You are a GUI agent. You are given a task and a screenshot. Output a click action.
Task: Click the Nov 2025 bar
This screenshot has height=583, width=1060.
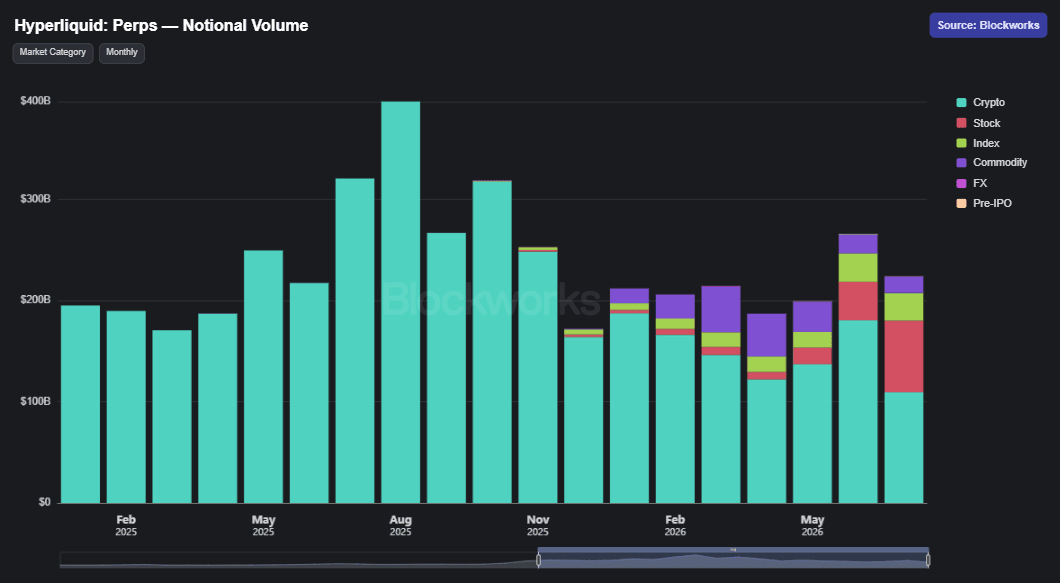(538, 375)
